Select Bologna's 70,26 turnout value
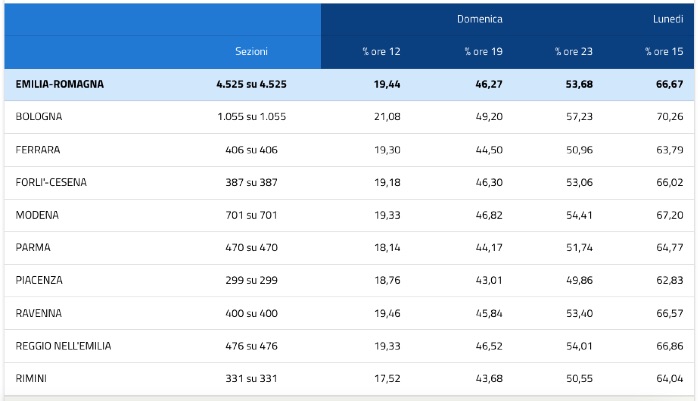The image size is (700, 401). 667,117
